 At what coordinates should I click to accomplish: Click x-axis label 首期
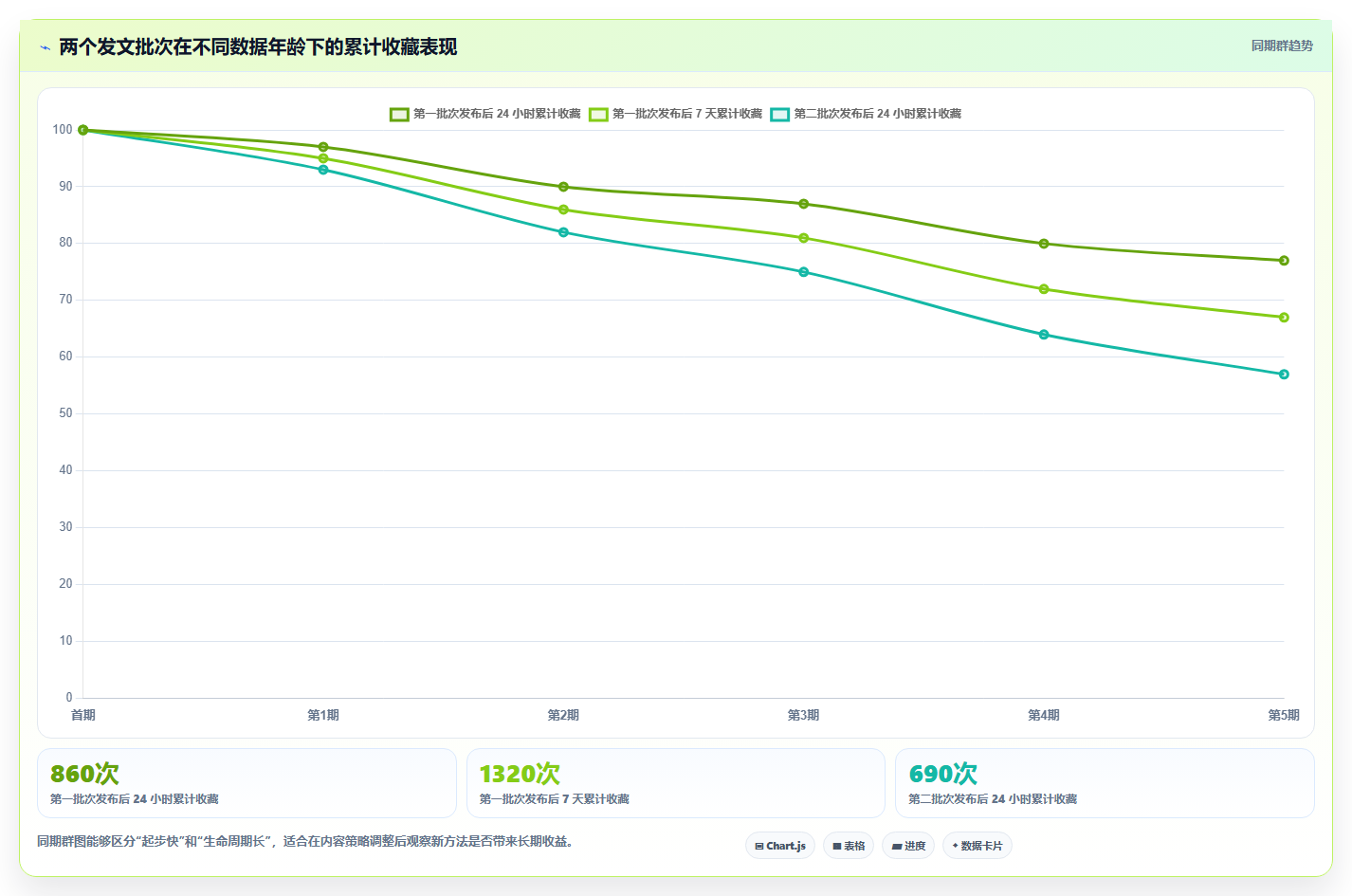click(x=83, y=715)
